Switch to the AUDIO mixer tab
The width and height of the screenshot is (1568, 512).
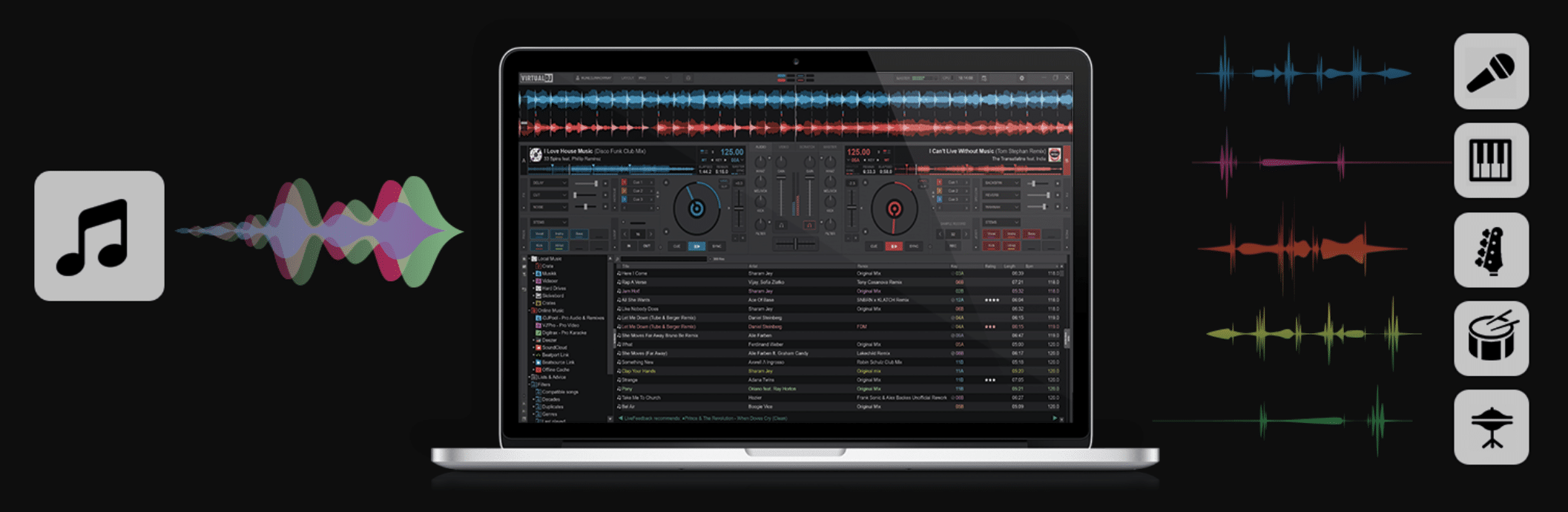tap(760, 148)
